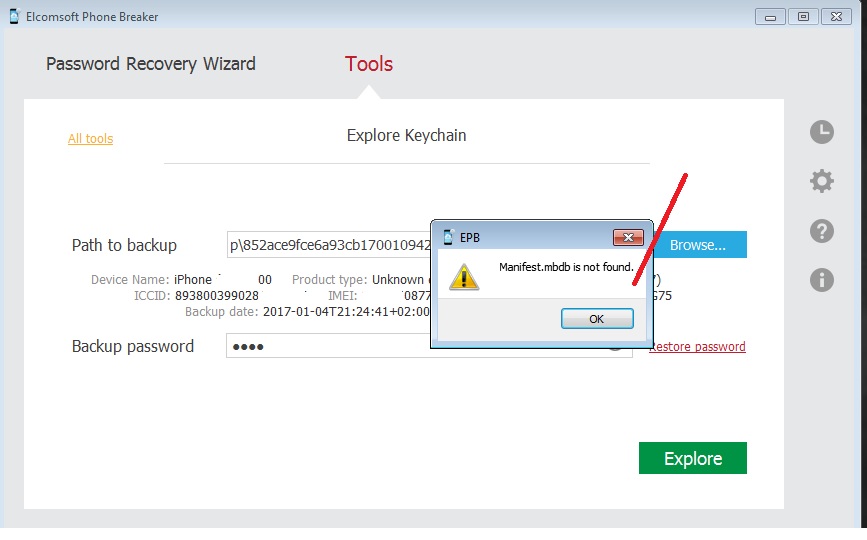The height and width of the screenshot is (540, 867).
Task: Select the Tools tab
Action: pyautogui.click(x=369, y=64)
